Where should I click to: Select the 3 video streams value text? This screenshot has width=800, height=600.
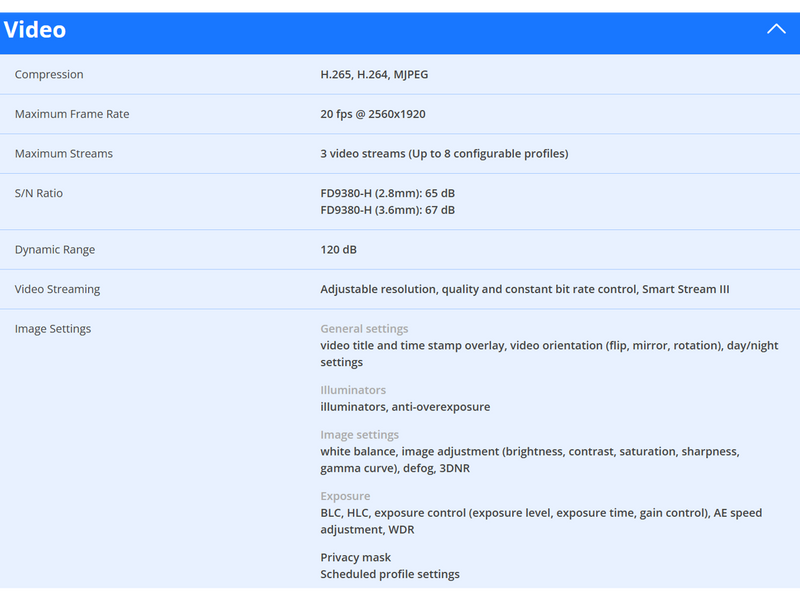pyautogui.click(x=444, y=154)
